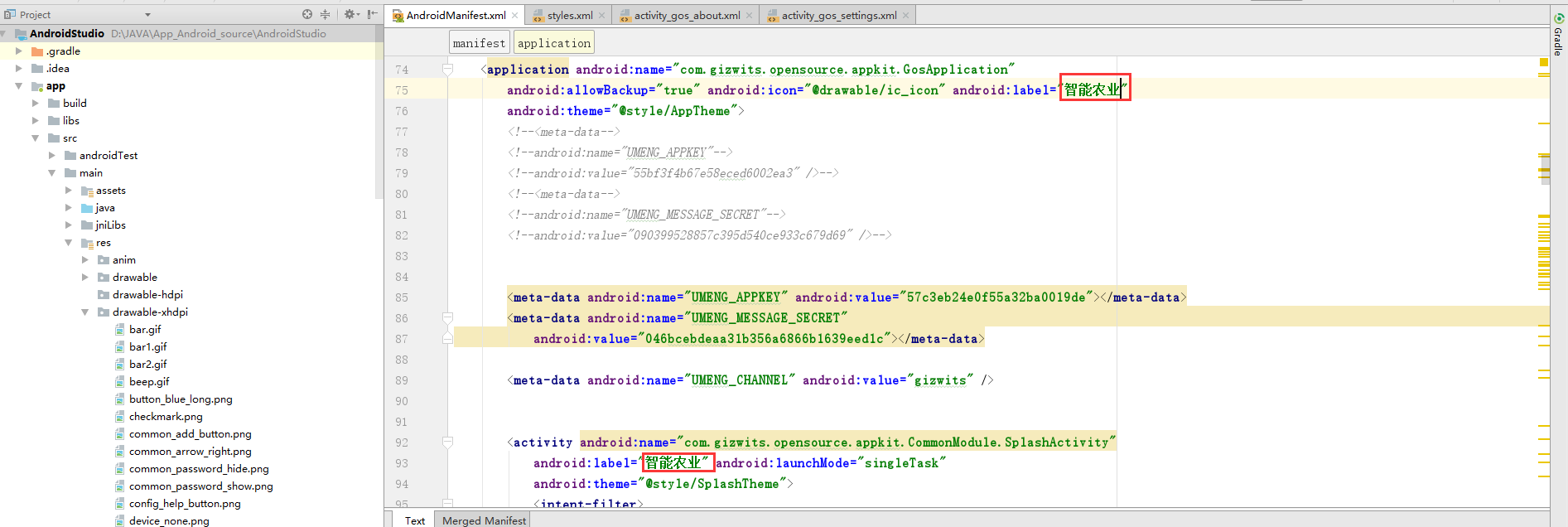This screenshot has height=527, width=1568.
Task: Switch to the Merged Manifest tab
Action: pos(484,520)
